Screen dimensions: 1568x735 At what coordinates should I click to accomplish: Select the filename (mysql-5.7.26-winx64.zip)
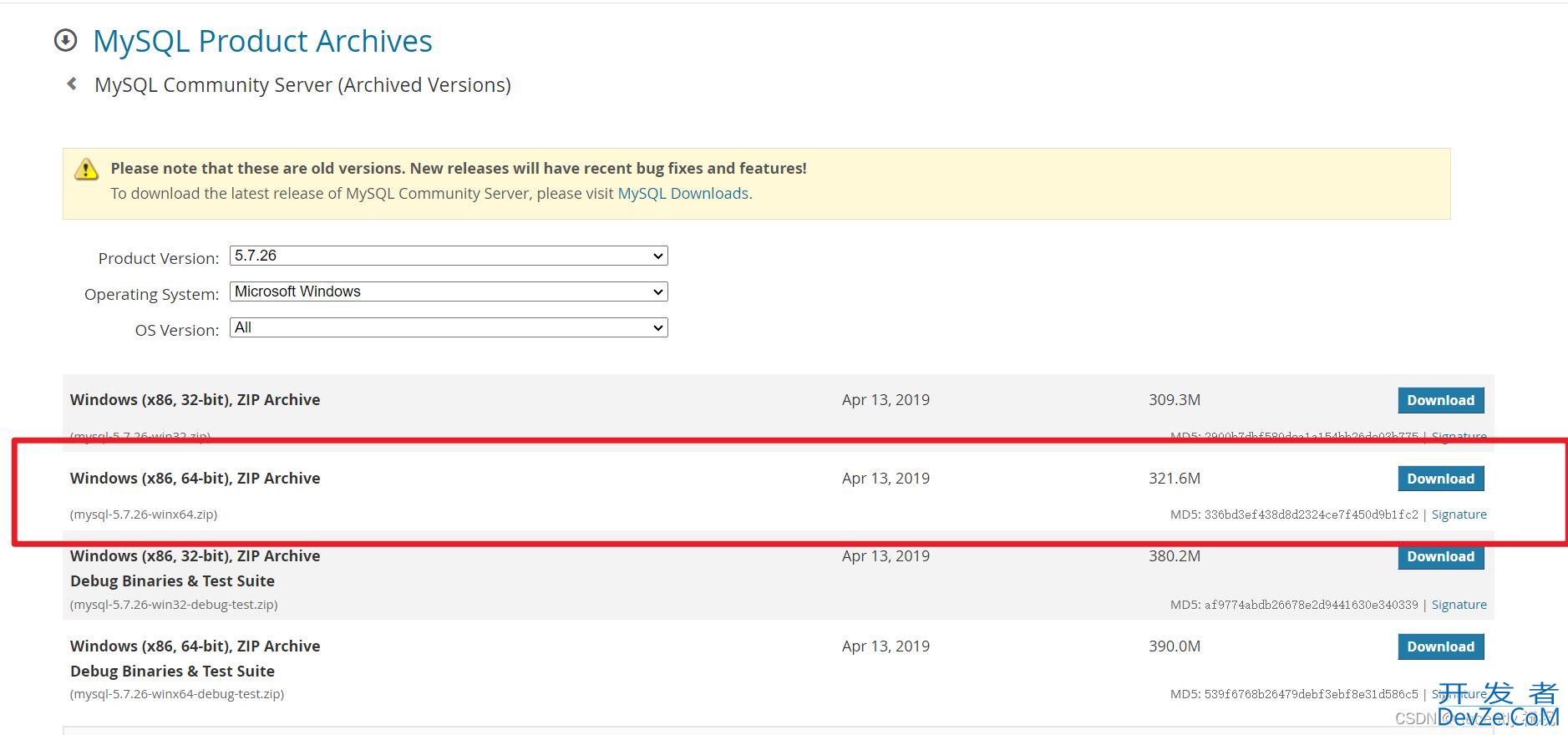tap(144, 514)
